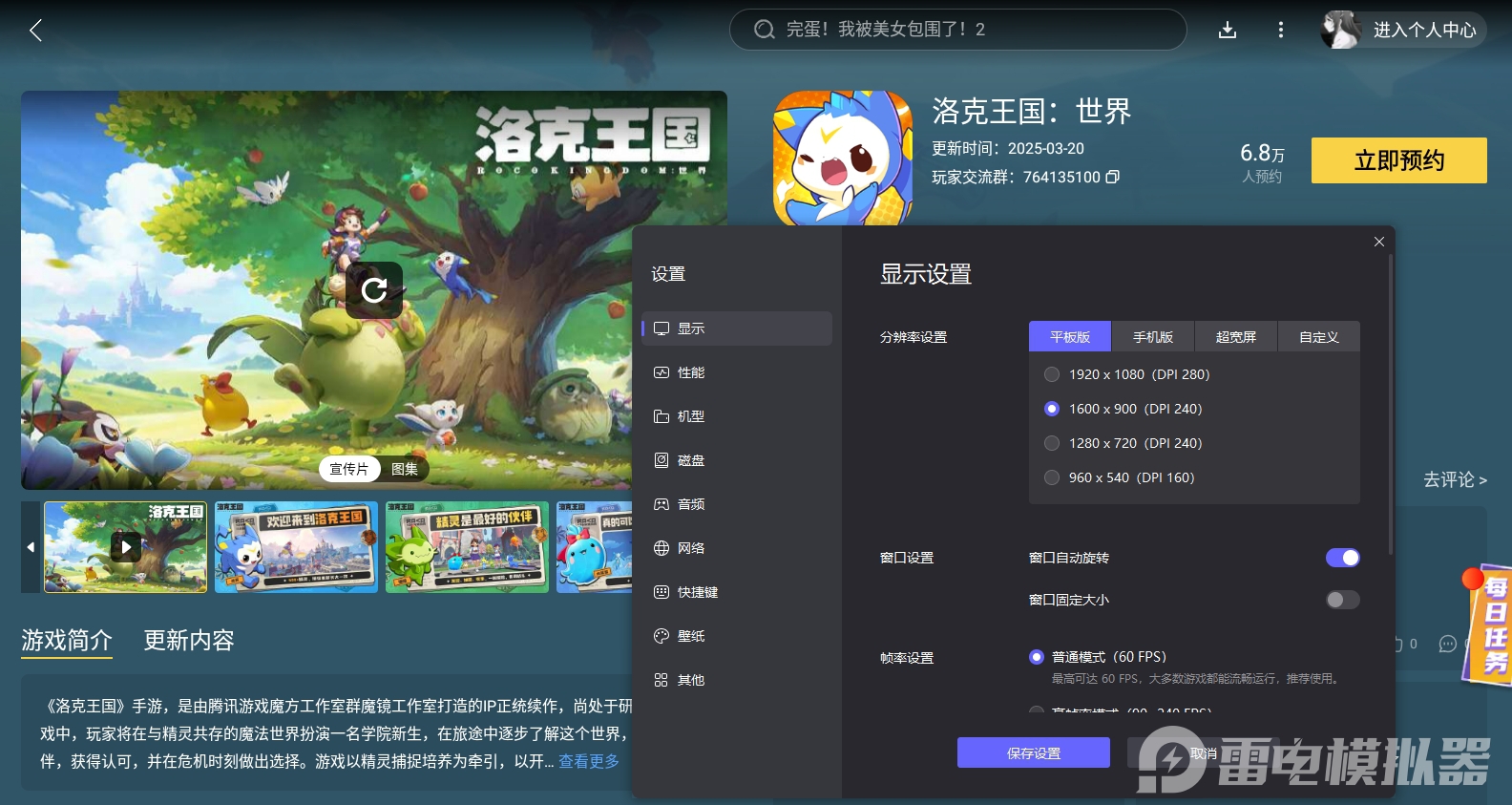The image size is (1512, 805).
Task: Expand description with 查看更多 link
Action: click(x=589, y=761)
